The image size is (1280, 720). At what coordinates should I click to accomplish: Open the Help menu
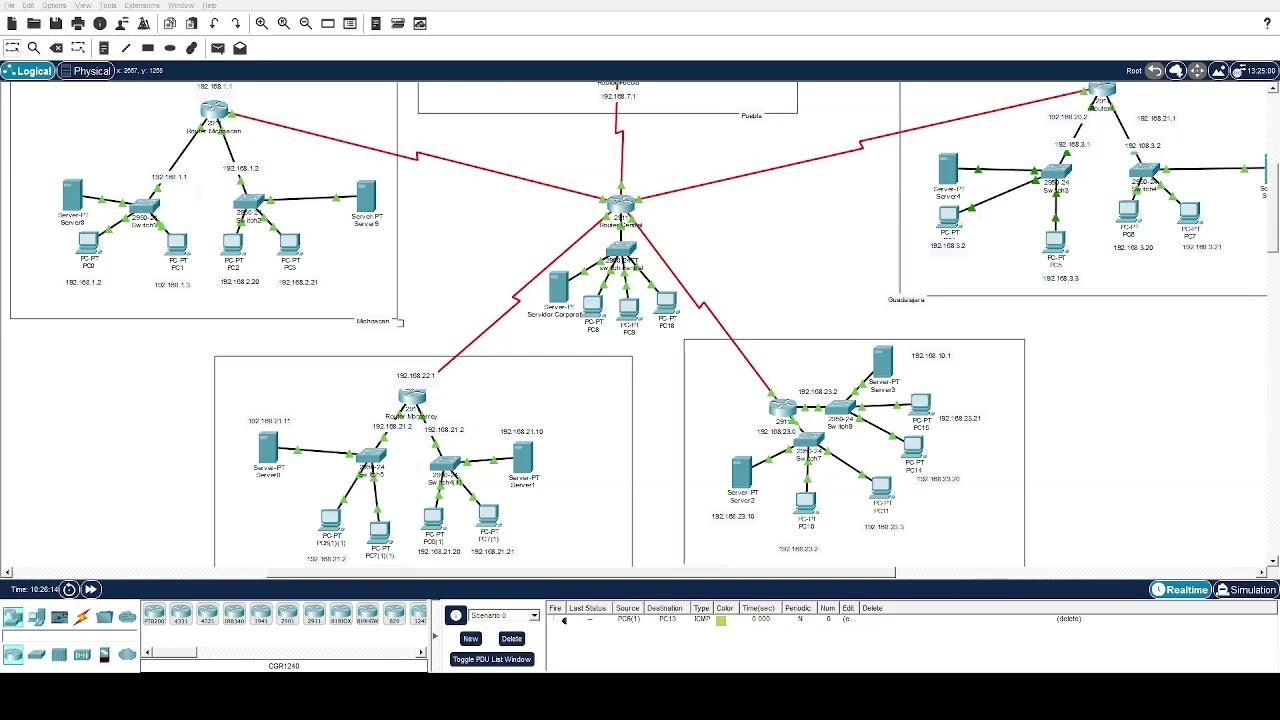[x=210, y=6]
